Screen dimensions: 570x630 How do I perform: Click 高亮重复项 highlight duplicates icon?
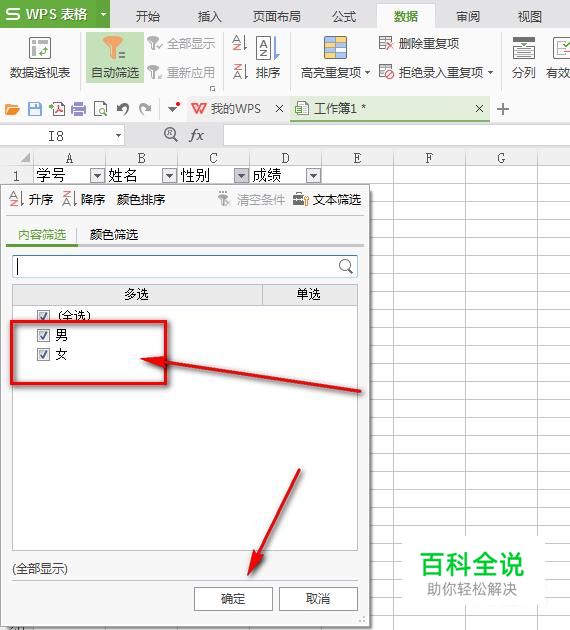click(335, 48)
